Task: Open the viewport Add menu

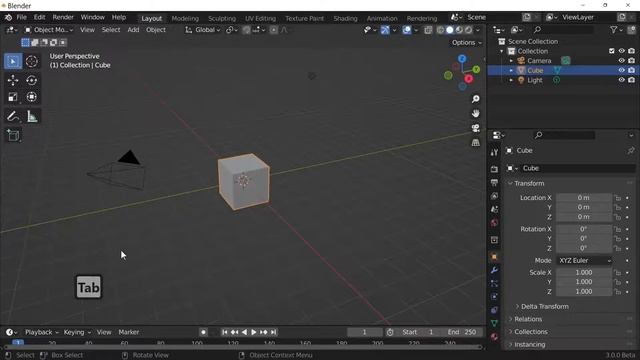Action: [133, 30]
